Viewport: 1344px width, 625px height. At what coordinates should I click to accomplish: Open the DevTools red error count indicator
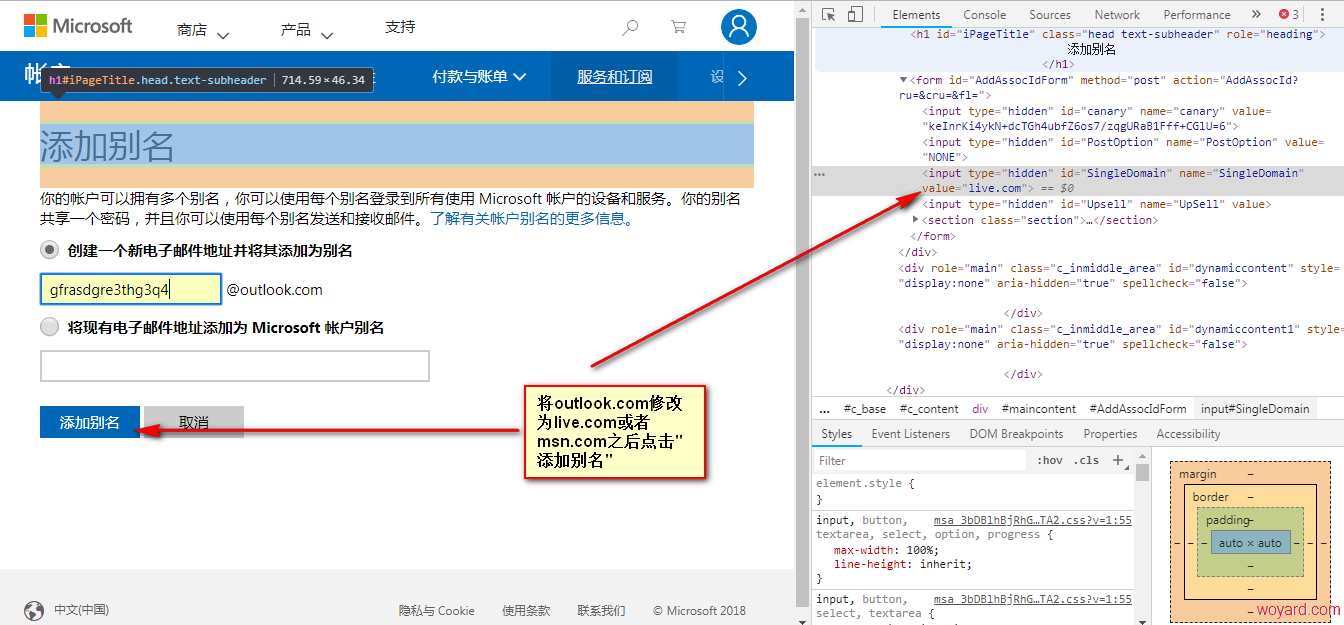[x=1288, y=14]
